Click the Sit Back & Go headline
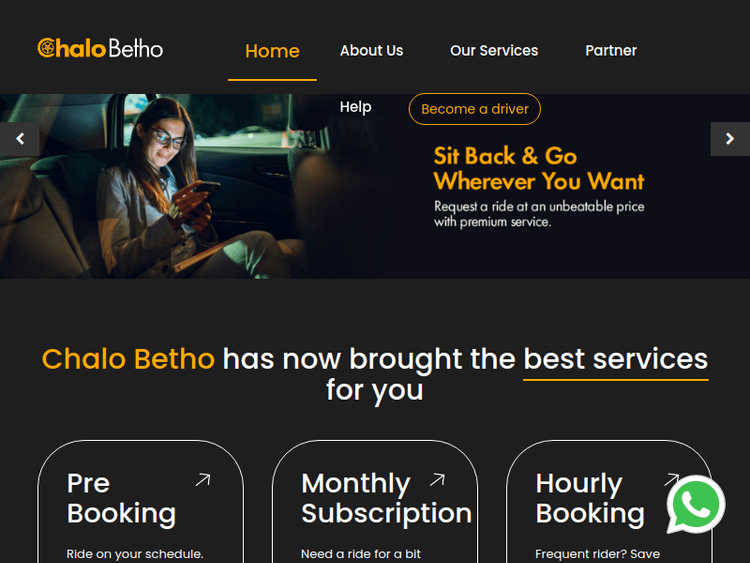Image resolution: width=750 pixels, height=563 pixels. pyautogui.click(x=539, y=168)
